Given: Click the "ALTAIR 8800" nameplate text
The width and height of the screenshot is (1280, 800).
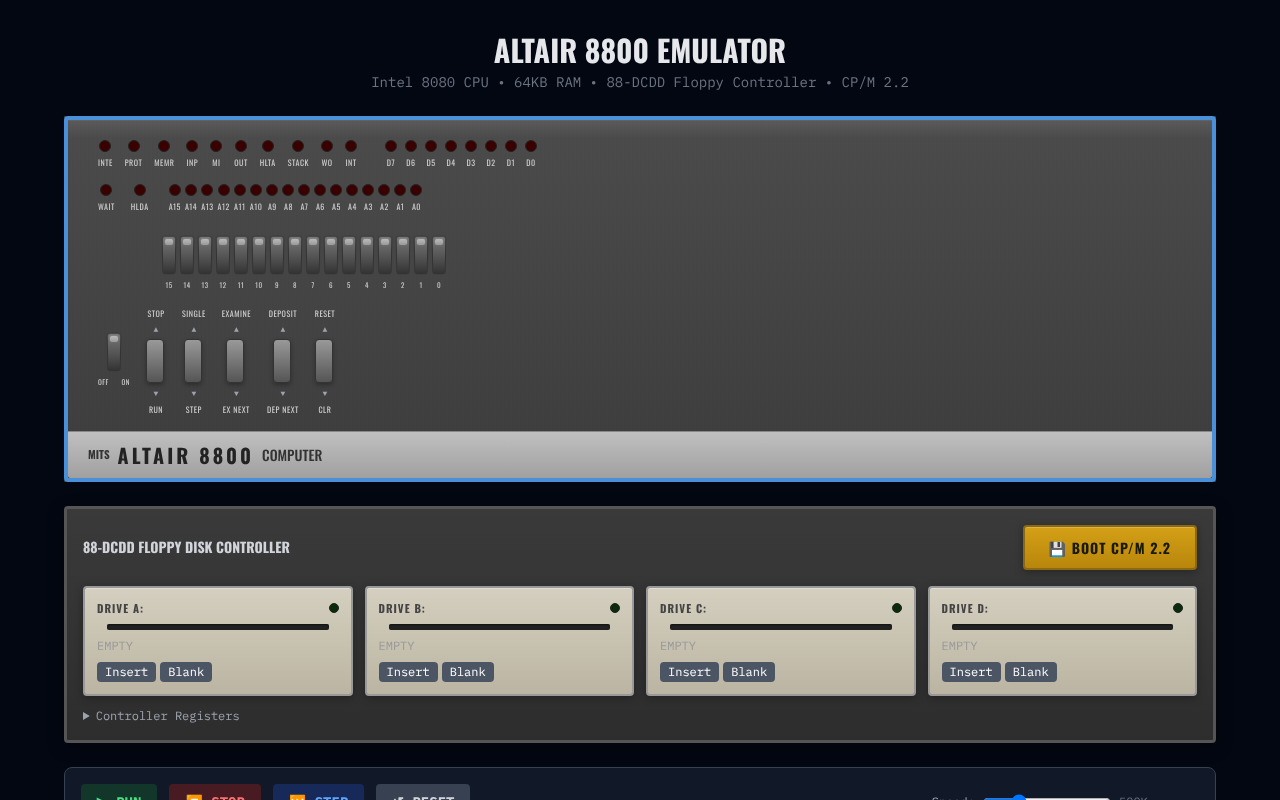Looking at the screenshot, I should click(x=185, y=456).
